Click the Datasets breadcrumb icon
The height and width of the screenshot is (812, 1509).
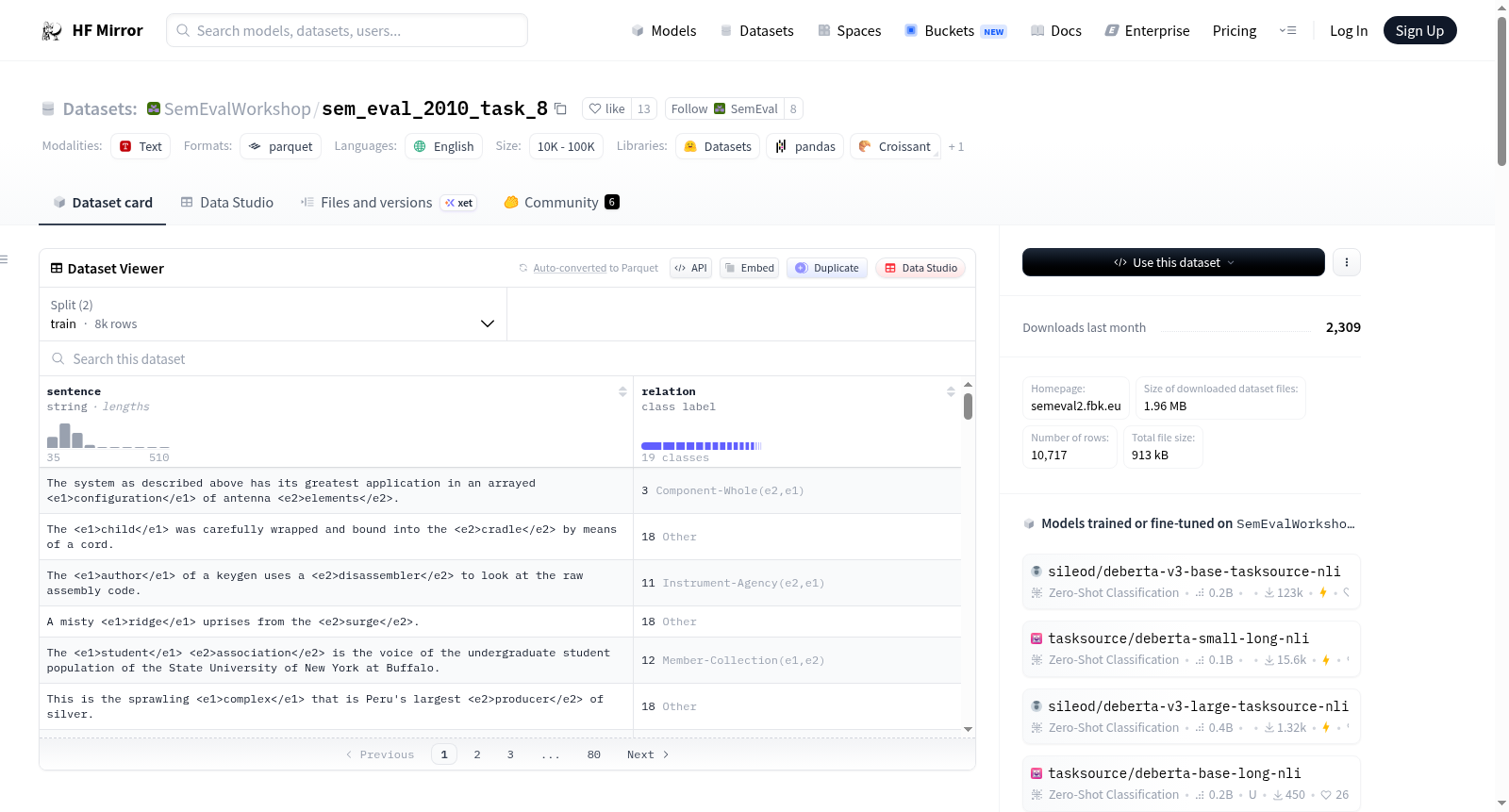tap(48, 109)
